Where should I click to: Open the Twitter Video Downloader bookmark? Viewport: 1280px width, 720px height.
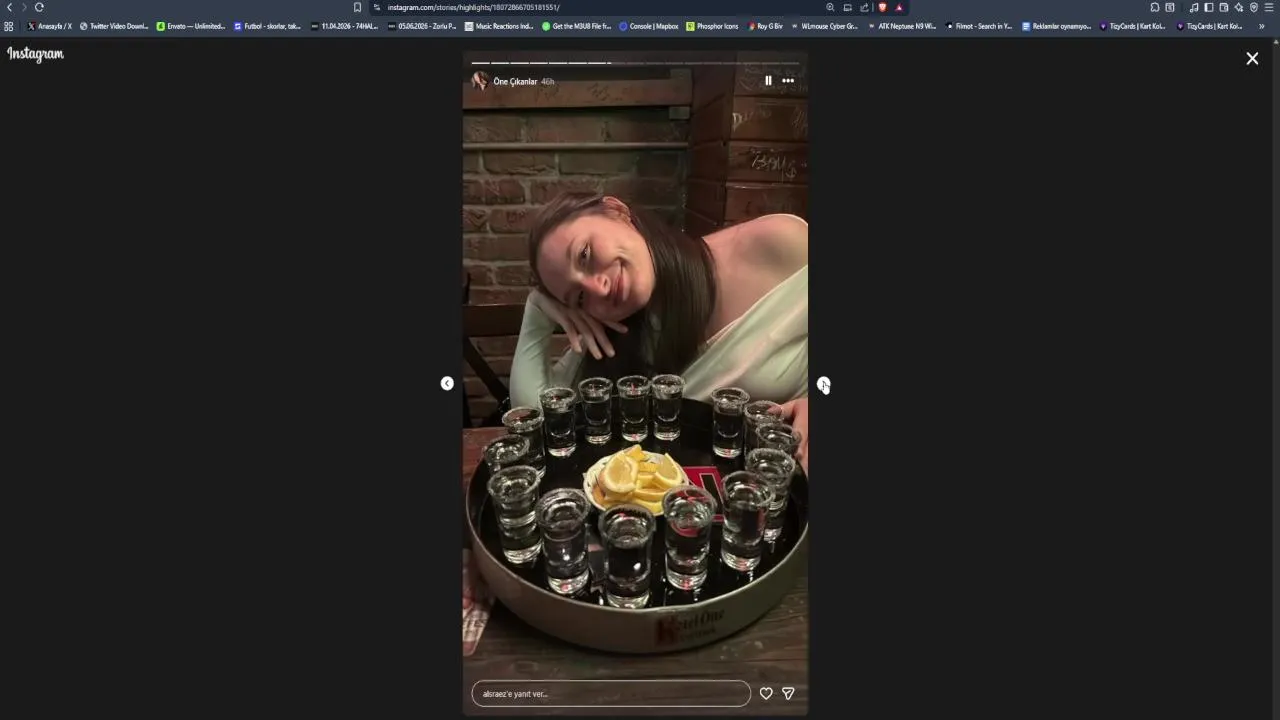point(114,26)
